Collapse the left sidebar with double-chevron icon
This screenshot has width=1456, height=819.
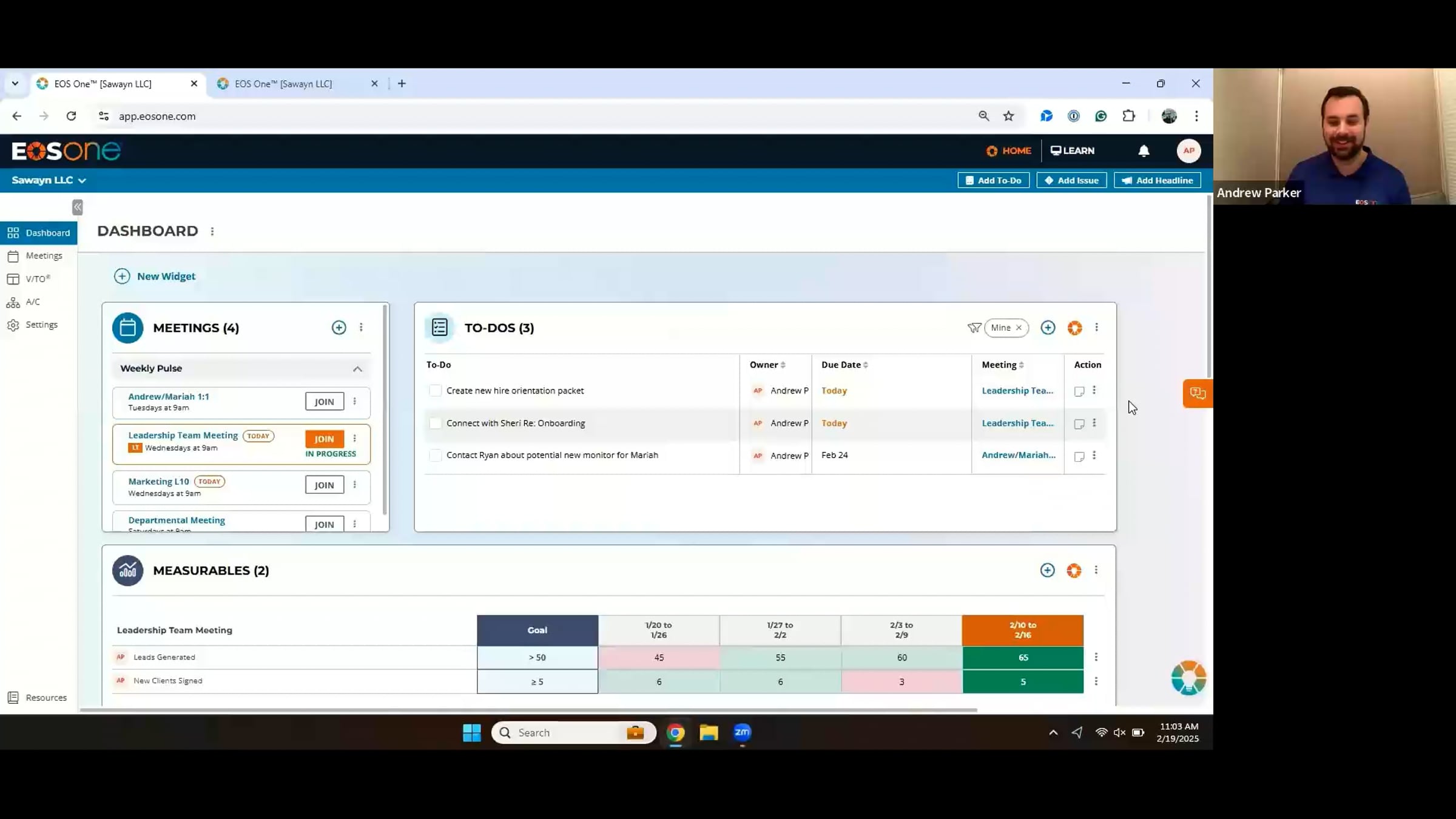click(78, 207)
